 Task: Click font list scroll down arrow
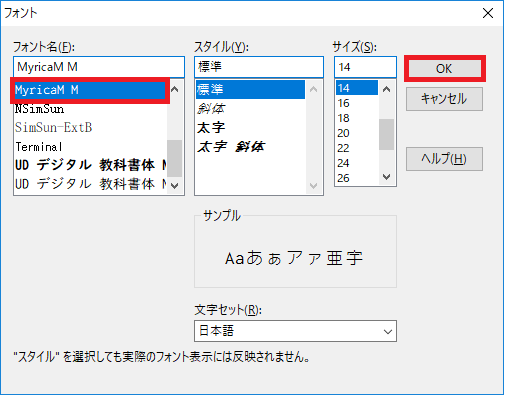(x=175, y=186)
